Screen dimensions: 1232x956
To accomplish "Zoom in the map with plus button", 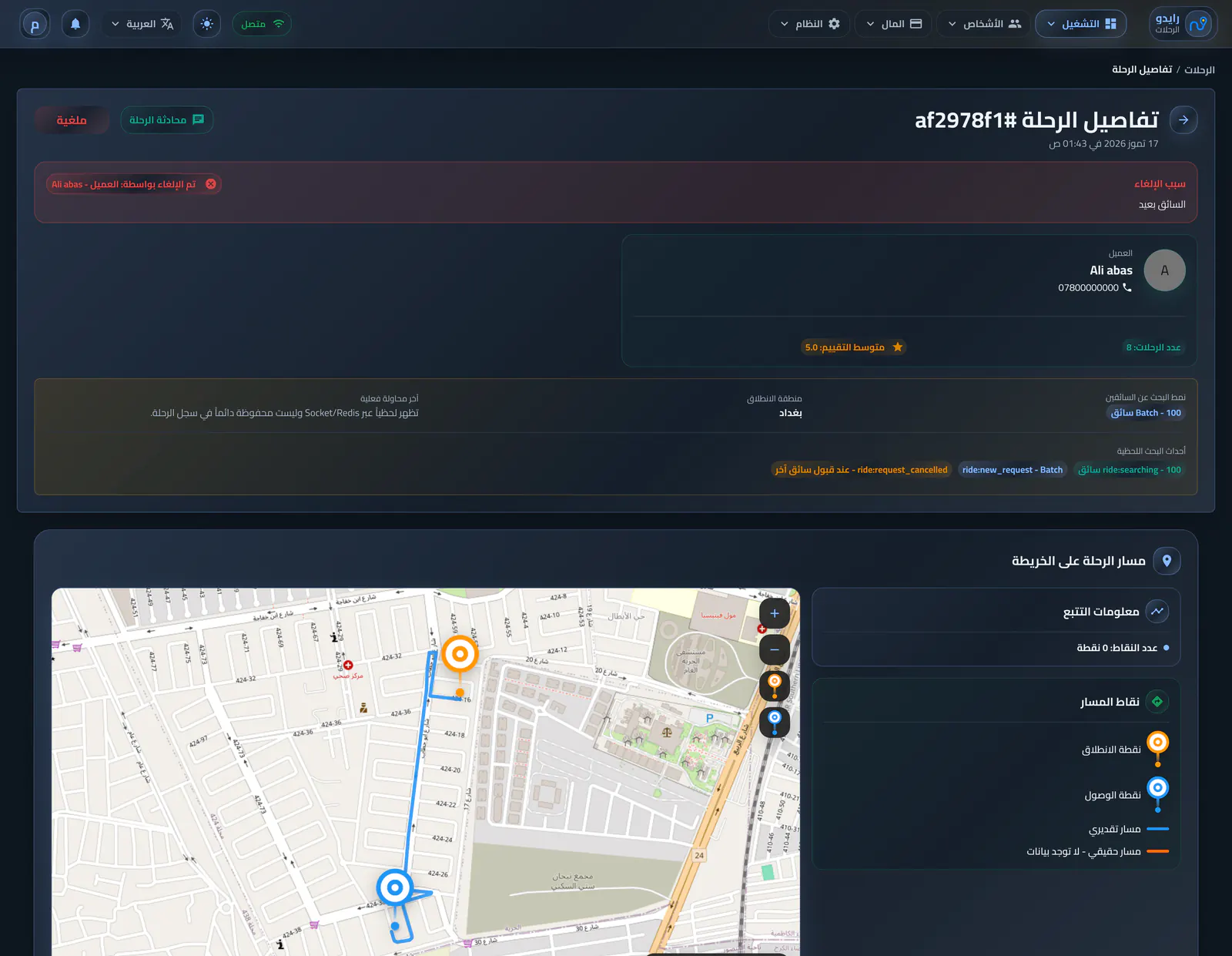I will (775, 613).
